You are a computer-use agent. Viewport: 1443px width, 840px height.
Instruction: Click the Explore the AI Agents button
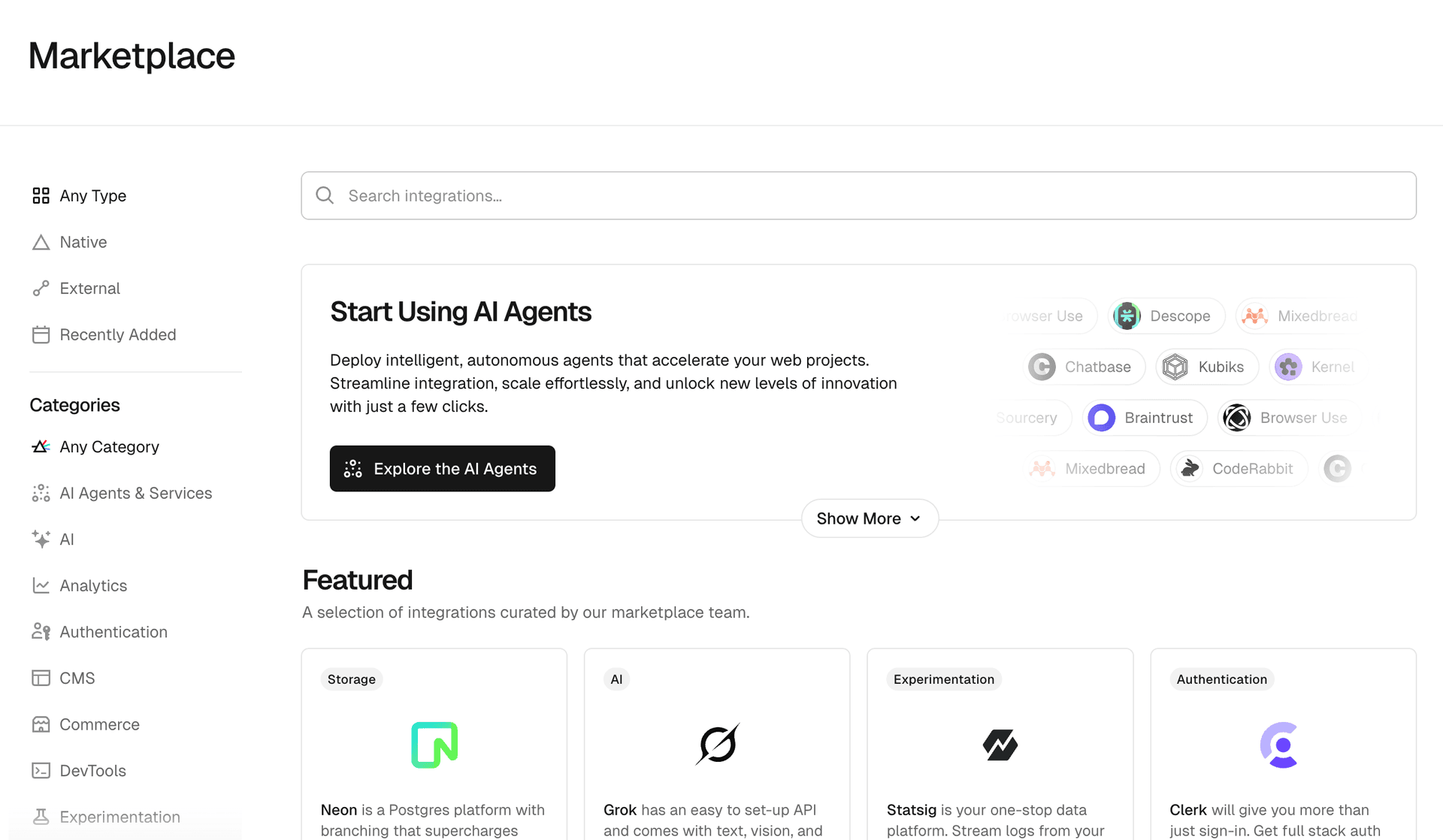442,468
